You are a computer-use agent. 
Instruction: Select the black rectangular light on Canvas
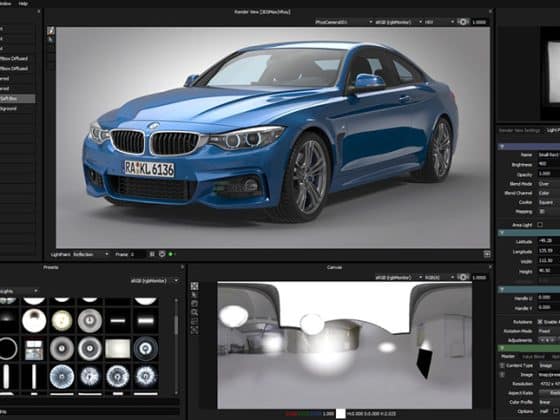424,363
